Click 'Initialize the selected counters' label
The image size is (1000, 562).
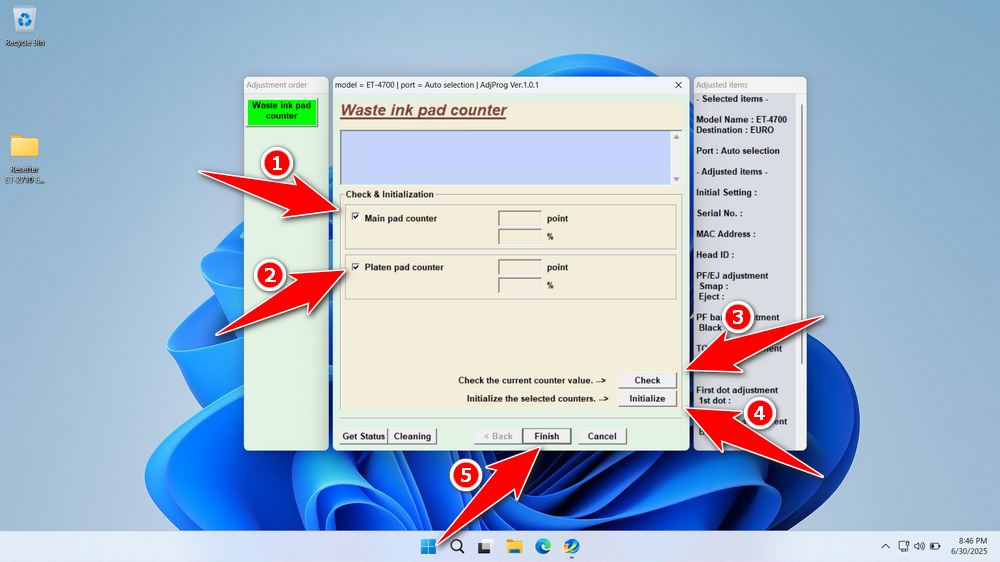tap(537, 399)
